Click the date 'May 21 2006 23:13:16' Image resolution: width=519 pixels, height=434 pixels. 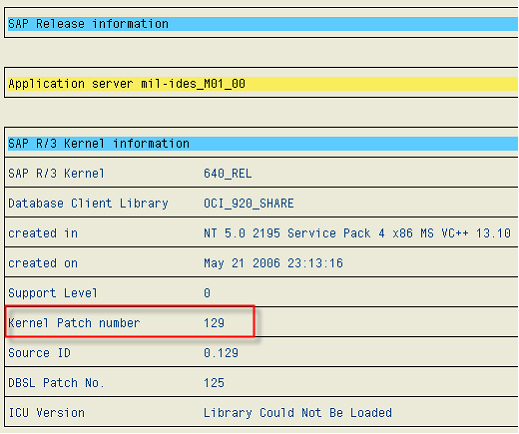coord(273,263)
